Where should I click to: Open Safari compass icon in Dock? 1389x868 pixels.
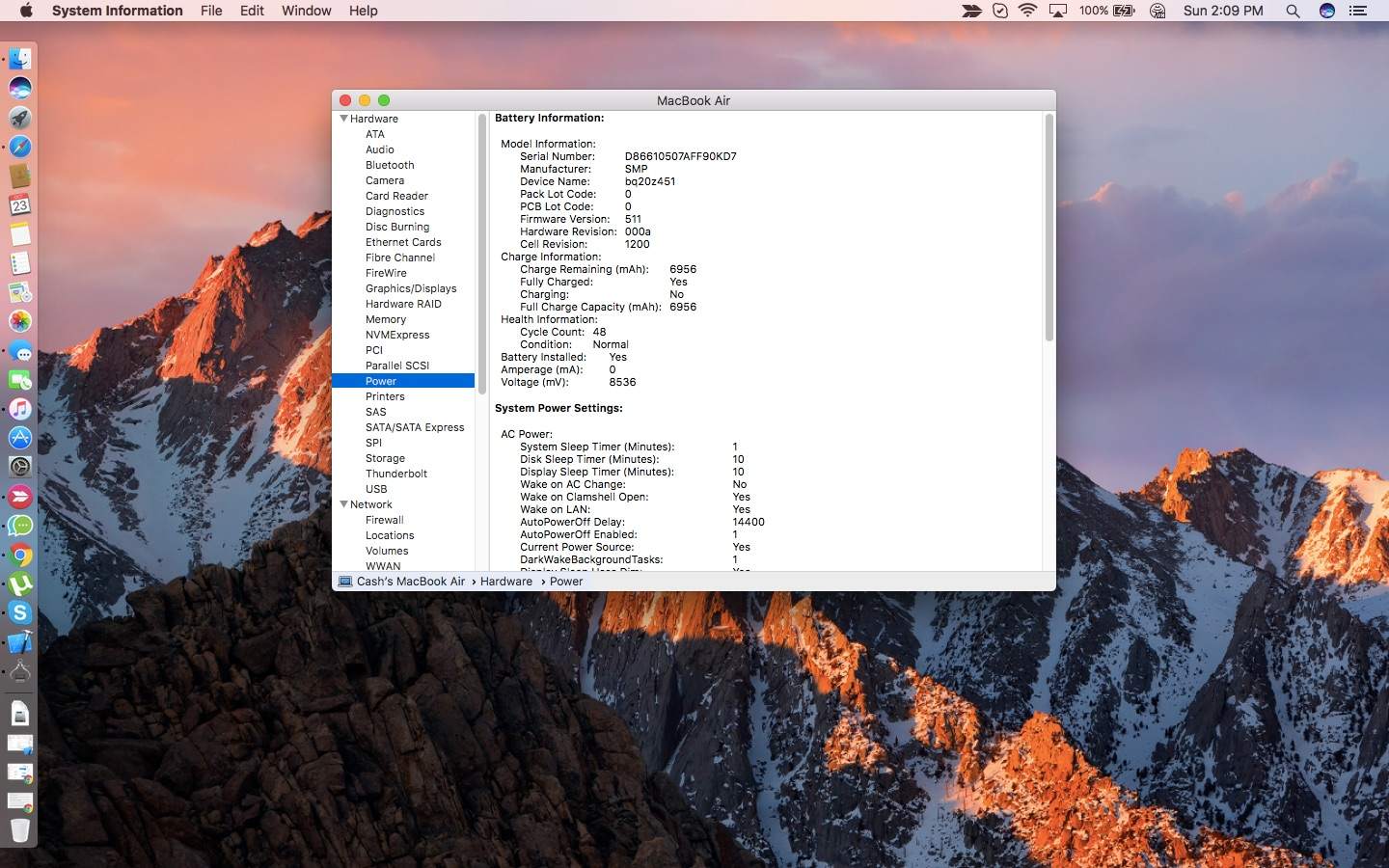(x=20, y=147)
